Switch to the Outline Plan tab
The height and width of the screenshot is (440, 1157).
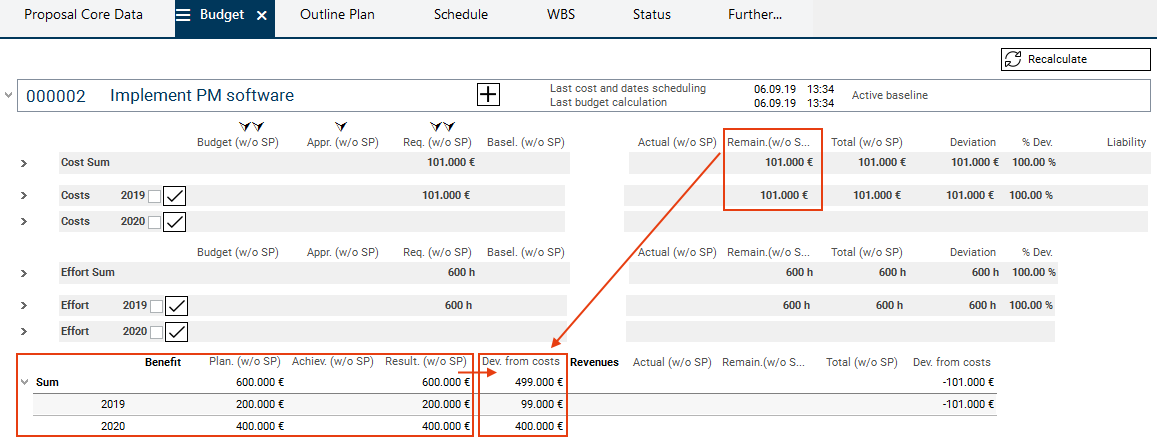[x=337, y=15]
